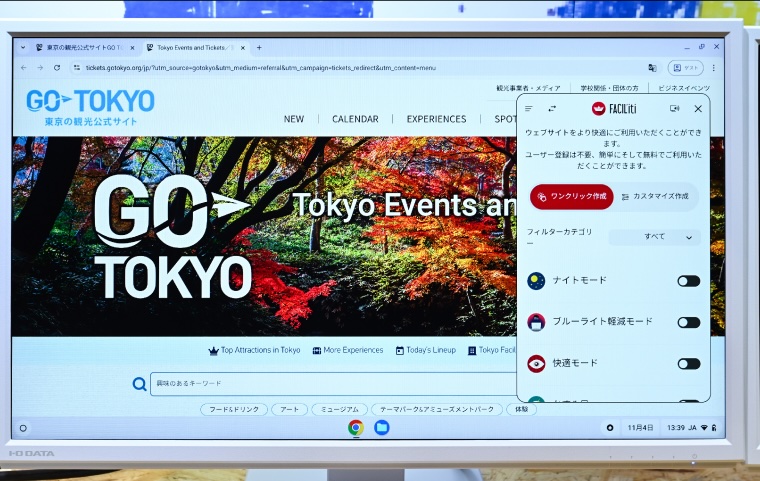760x481 pixels.
Task: Open the EXPERIENCES menu item
Action: click(x=436, y=119)
